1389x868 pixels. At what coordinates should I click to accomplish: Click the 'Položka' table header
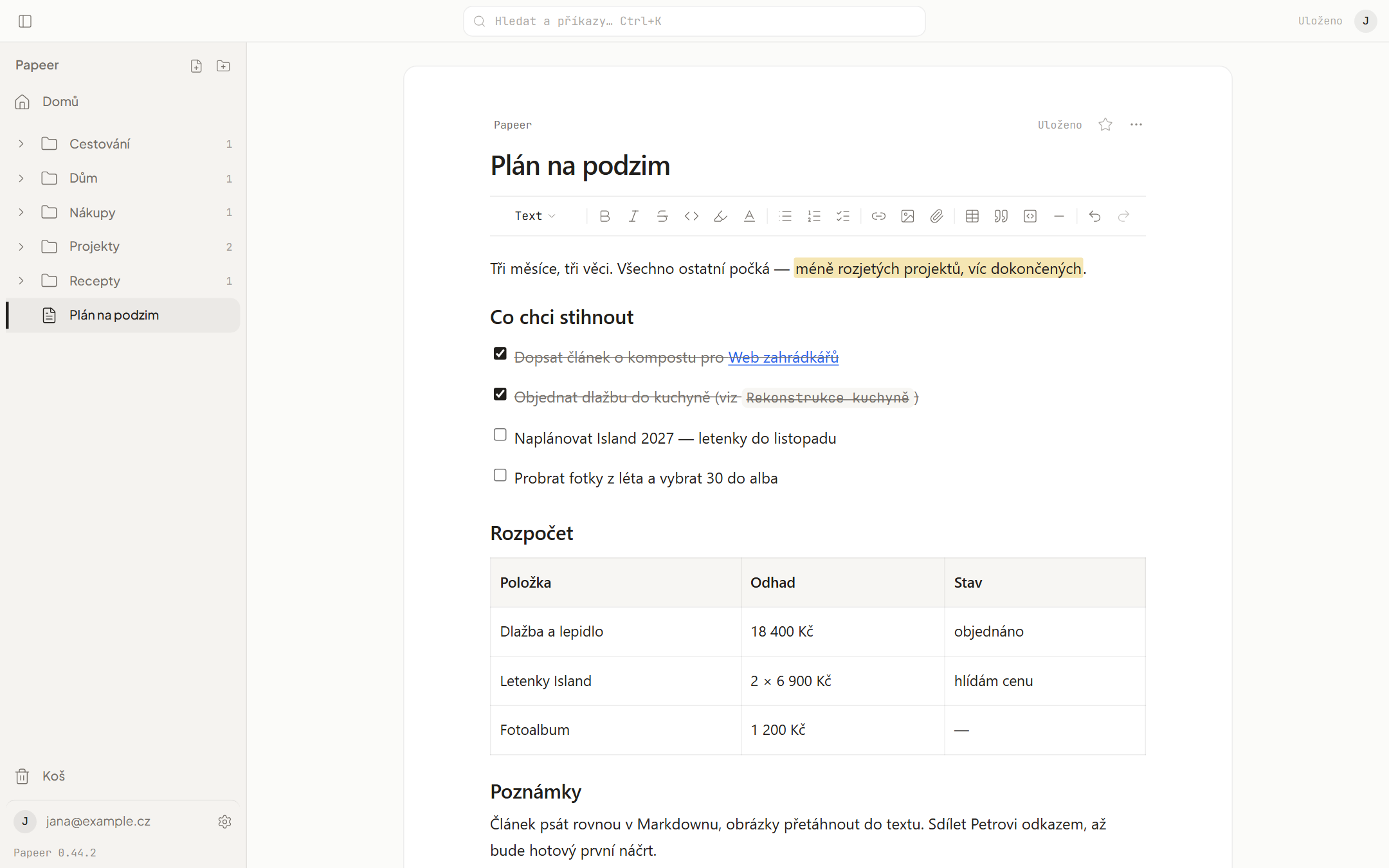tap(615, 583)
